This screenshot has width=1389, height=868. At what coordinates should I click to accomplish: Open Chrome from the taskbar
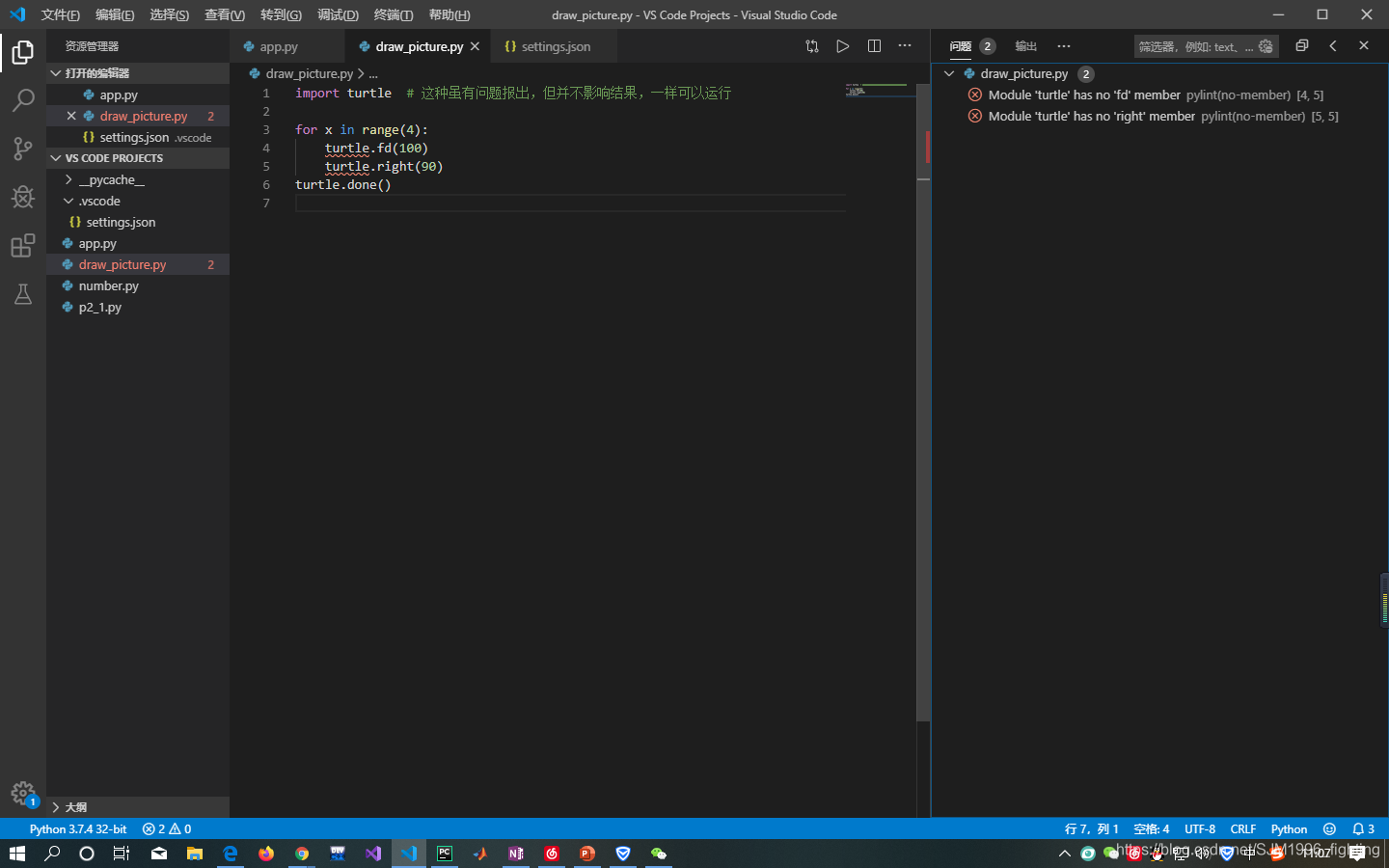click(x=301, y=854)
